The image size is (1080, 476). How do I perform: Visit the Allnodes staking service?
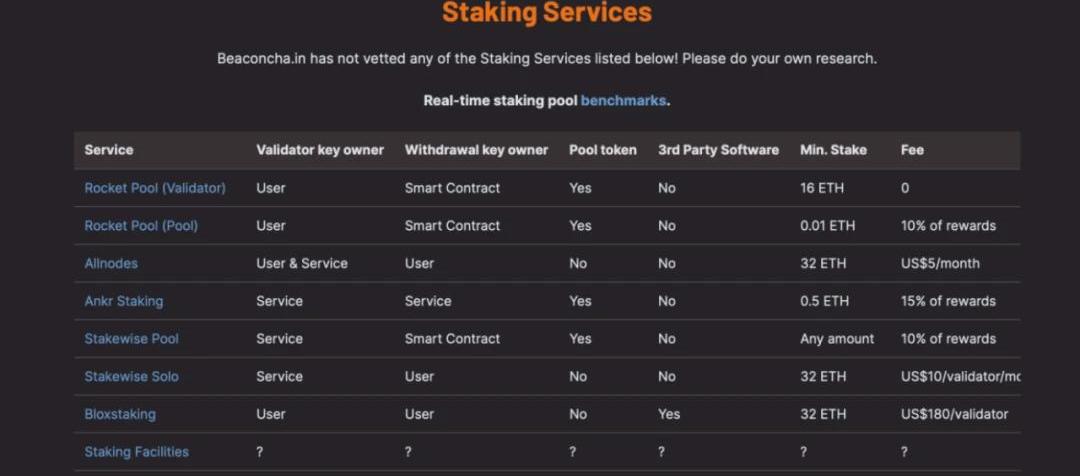[x=111, y=264]
